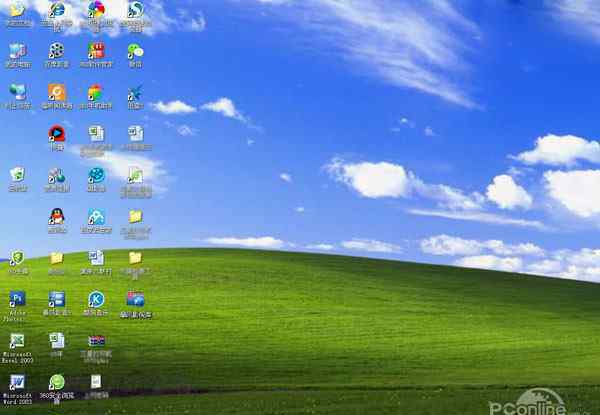The height and width of the screenshot is (415, 600).
Task: Launch the QQ penguin shortcut
Action: pos(57,216)
